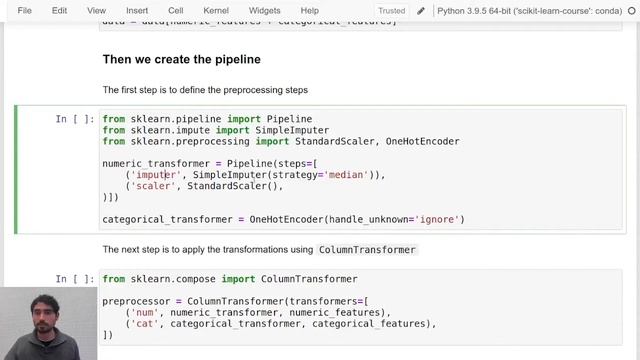Click the pencil edit-mode icon
The width and height of the screenshot is (640, 360).
[x=421, y=11]
